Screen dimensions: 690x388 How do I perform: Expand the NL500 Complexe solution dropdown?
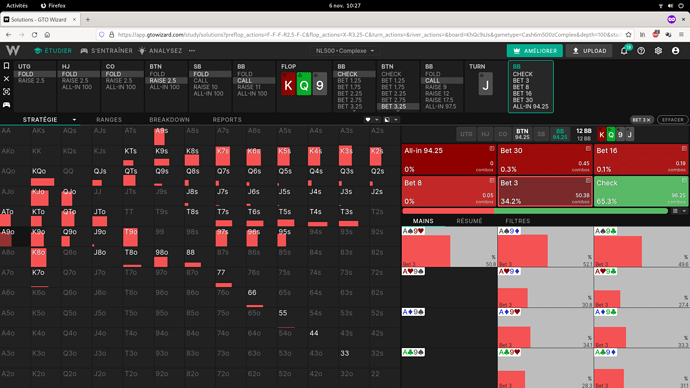tap(345, 51)
